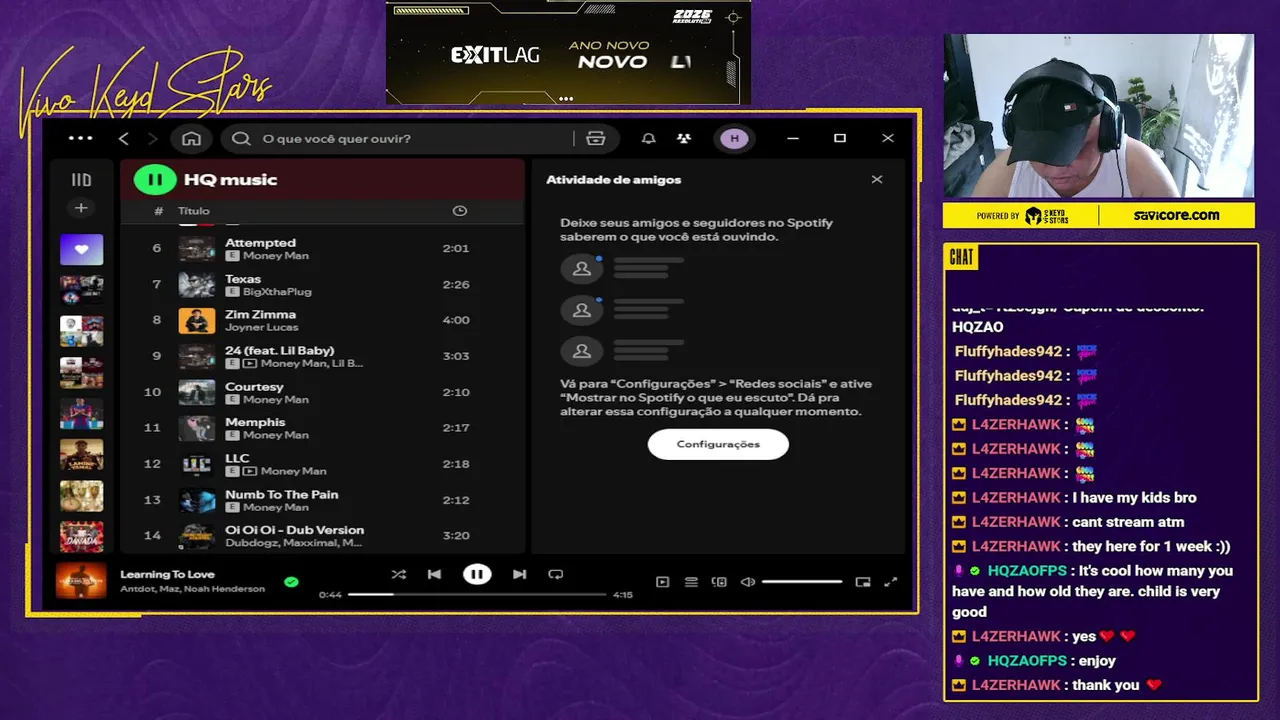
Task: Enter full screen with expand icon
Action: [x=891, y=582]
